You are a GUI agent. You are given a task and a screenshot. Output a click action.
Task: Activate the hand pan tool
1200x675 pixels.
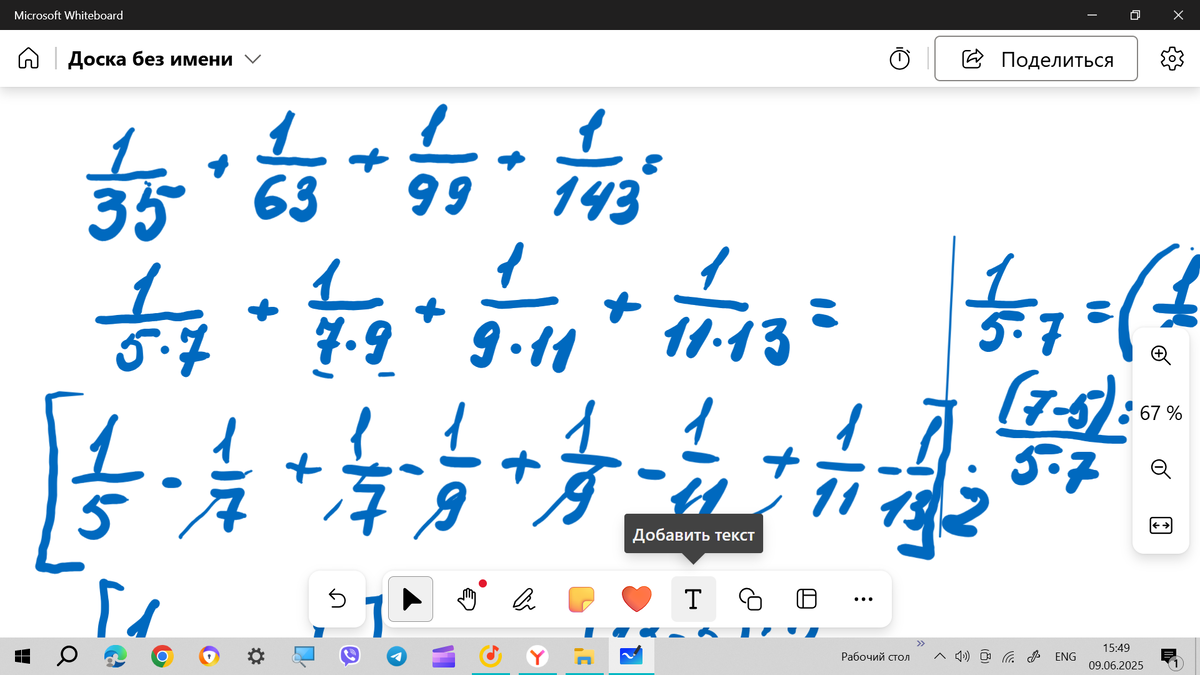[467, 599]
